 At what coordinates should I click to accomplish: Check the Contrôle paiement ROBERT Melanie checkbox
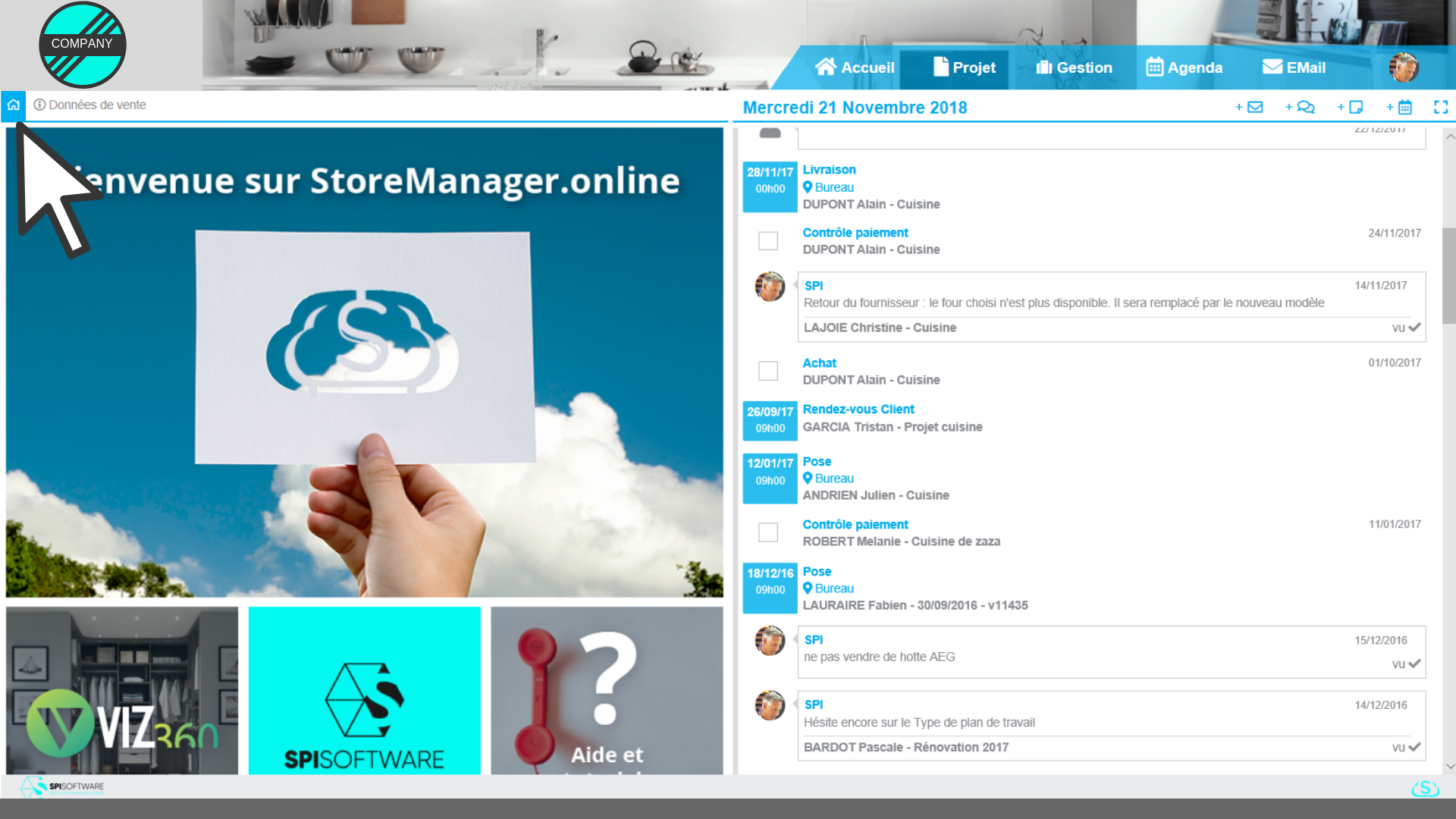point(768,532)
